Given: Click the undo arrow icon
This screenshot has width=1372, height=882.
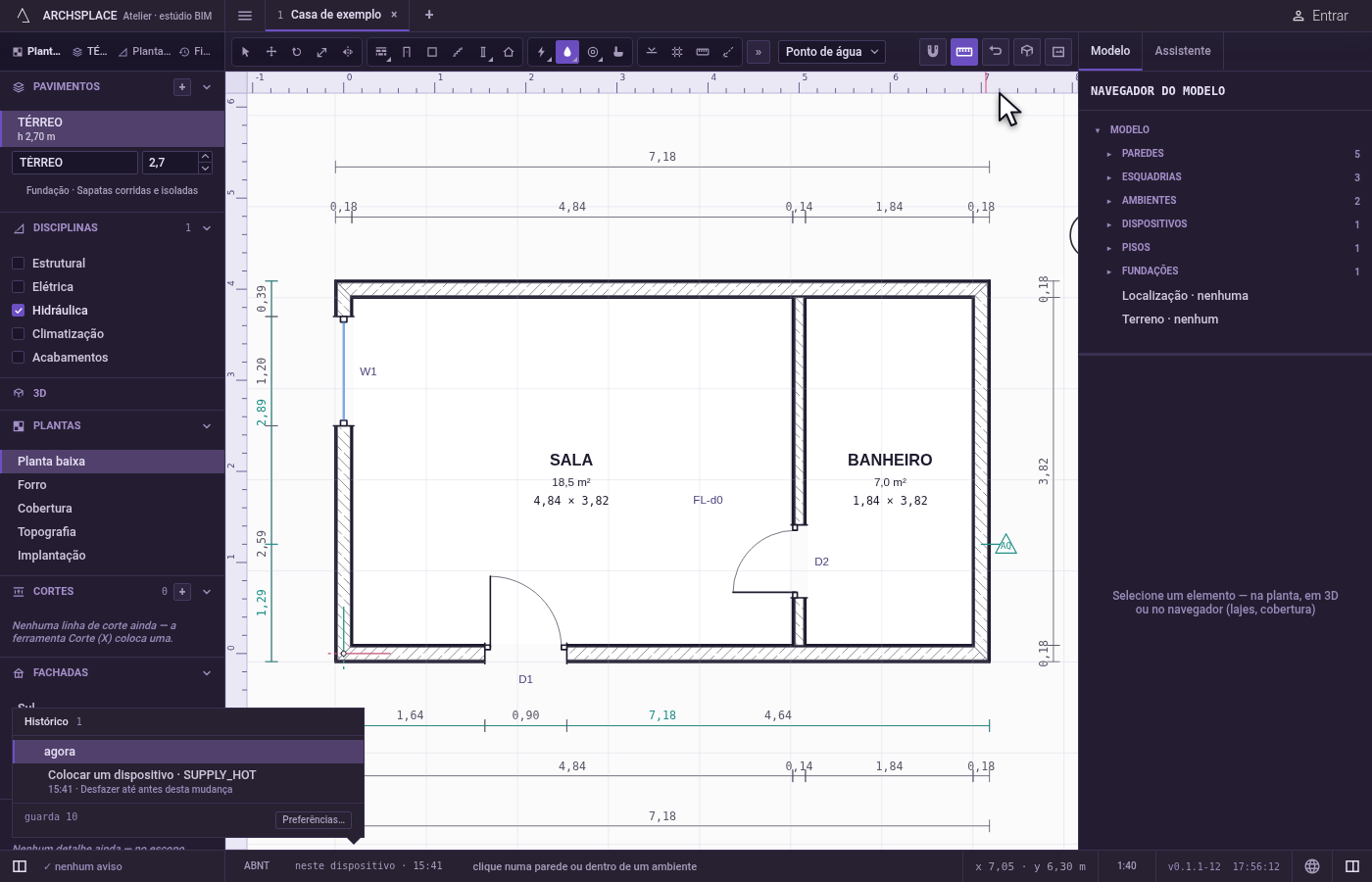Looking at the screenshot, I should [x=996, y=52].
